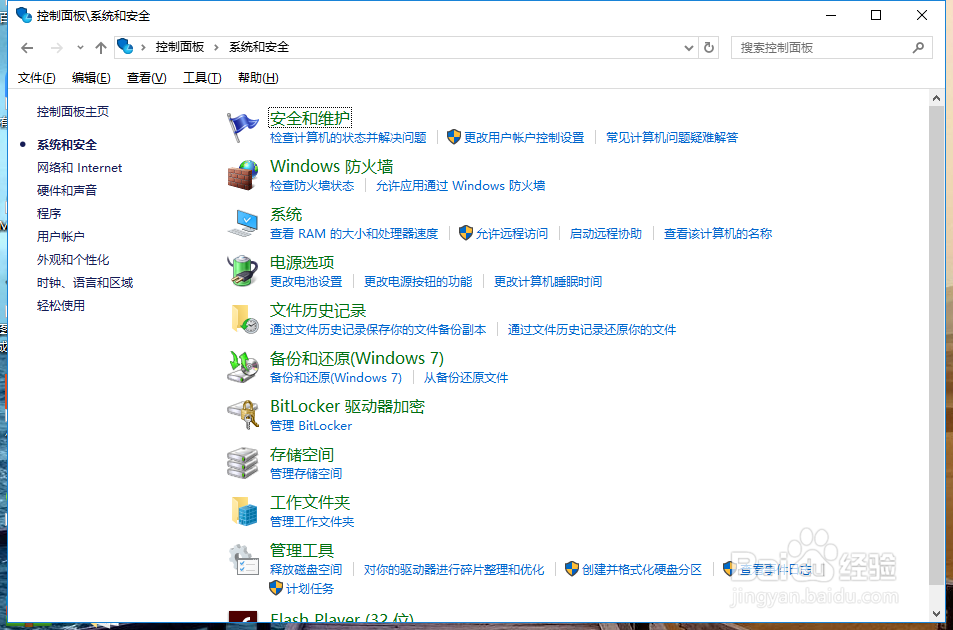Open 控制面板主页 in sidebar
Screen dimensions: 953x630
73,111
